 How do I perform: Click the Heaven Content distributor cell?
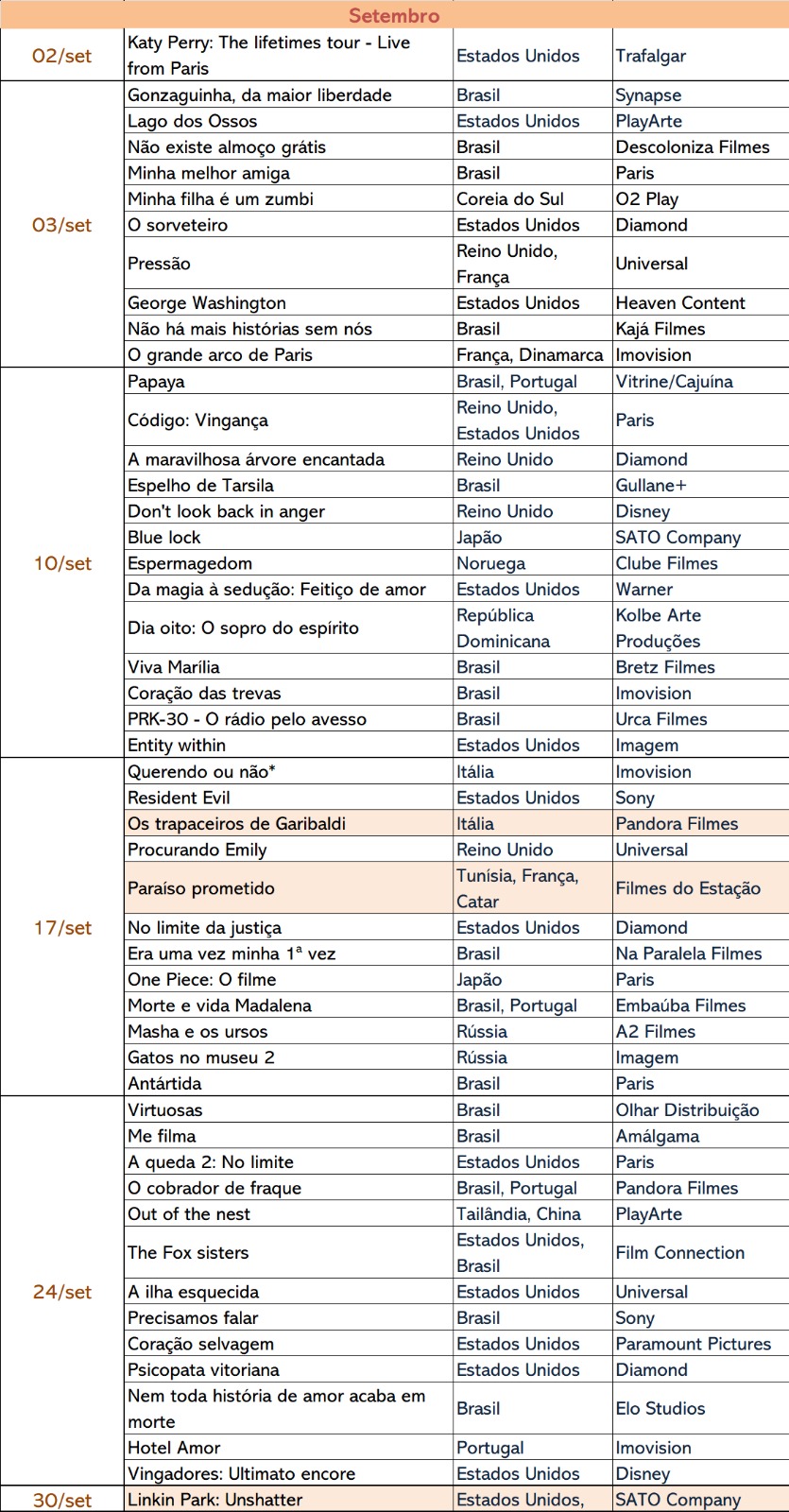pos(700,303)
